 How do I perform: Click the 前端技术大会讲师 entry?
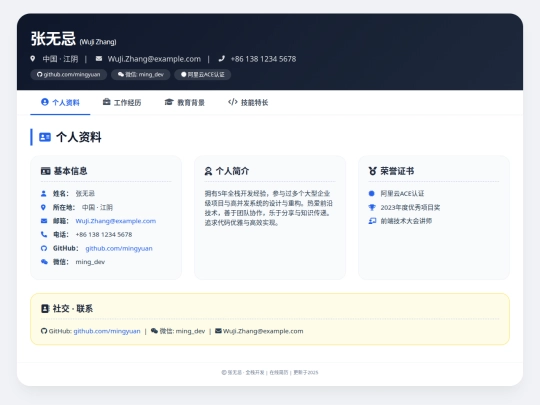click(x=406, y=221)
